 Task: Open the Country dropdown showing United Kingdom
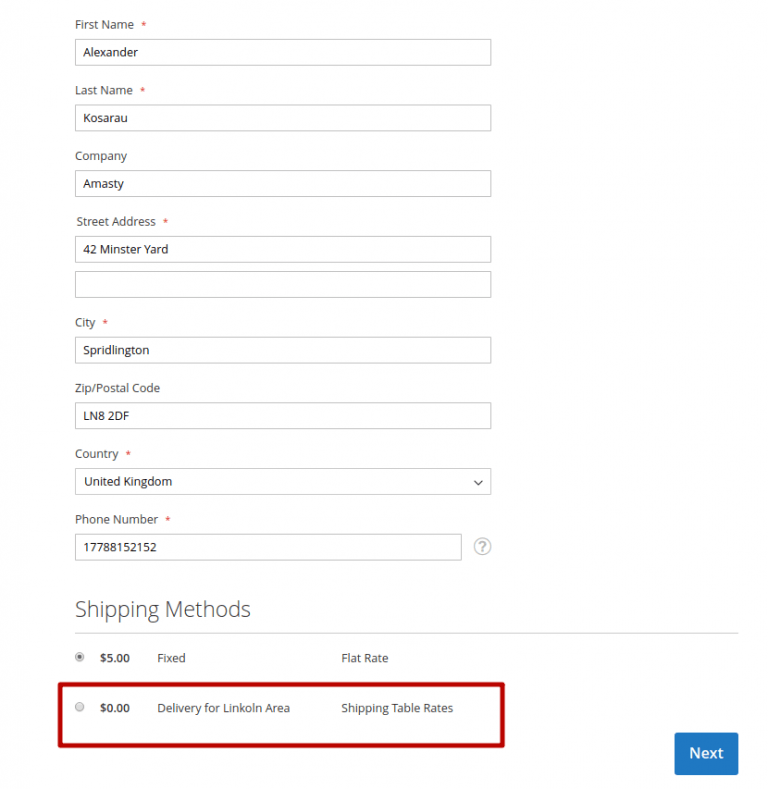[x=282, y=481]
